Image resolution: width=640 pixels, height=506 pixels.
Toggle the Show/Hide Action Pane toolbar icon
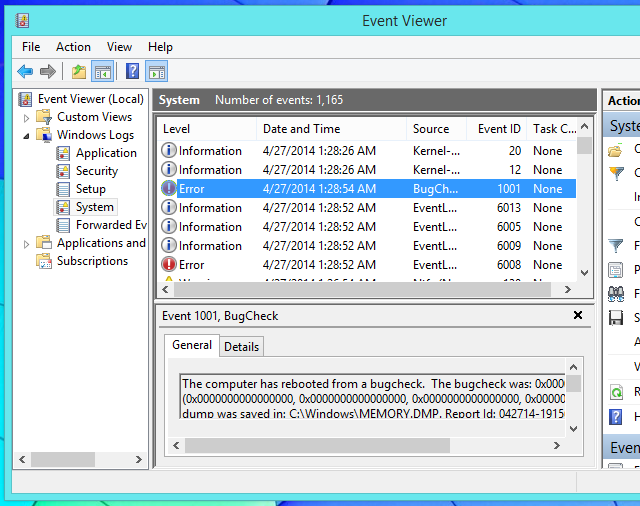coord(157,72)
